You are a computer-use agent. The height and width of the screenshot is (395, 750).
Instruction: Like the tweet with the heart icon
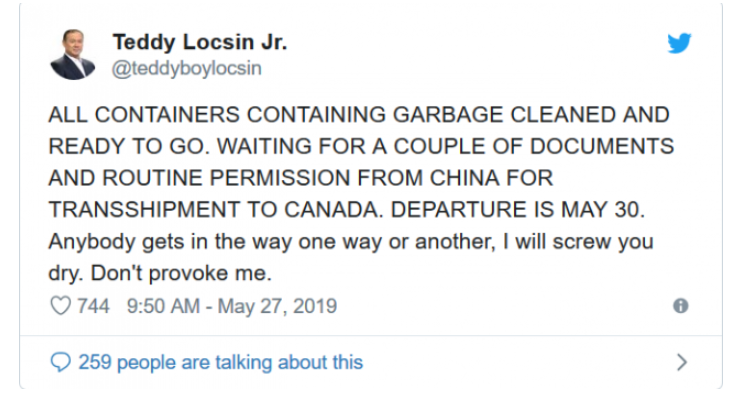tap(61, 306)
